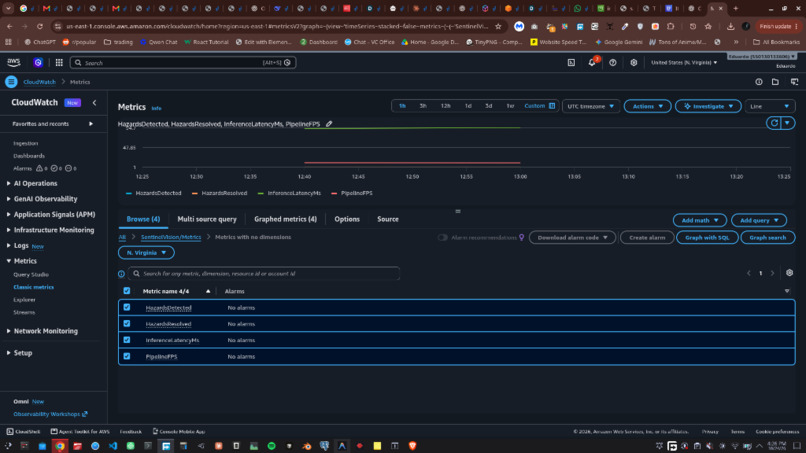This screenshot has width=806, height=453.
Task: Select the 3h time range
Action: (423, 106)
